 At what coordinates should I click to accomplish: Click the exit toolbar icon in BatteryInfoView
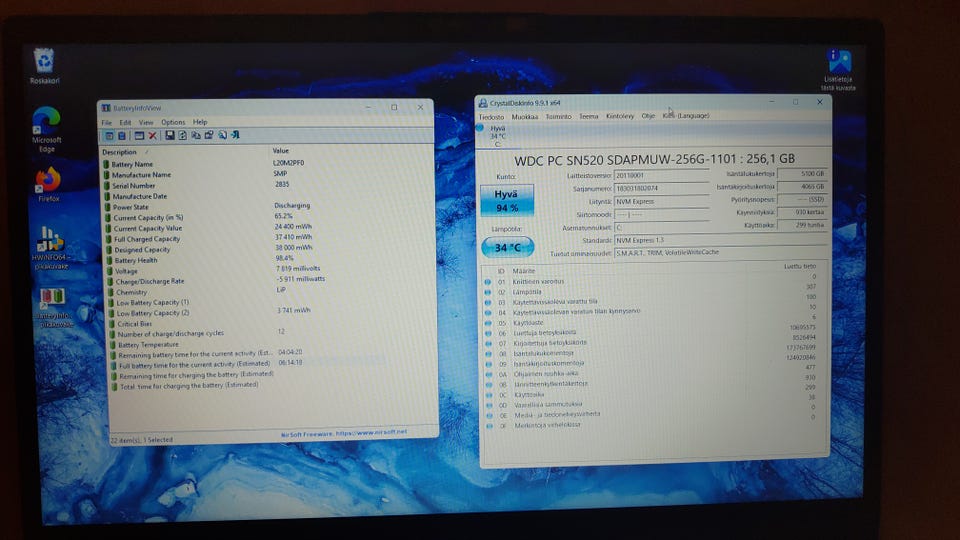(235, 135)
